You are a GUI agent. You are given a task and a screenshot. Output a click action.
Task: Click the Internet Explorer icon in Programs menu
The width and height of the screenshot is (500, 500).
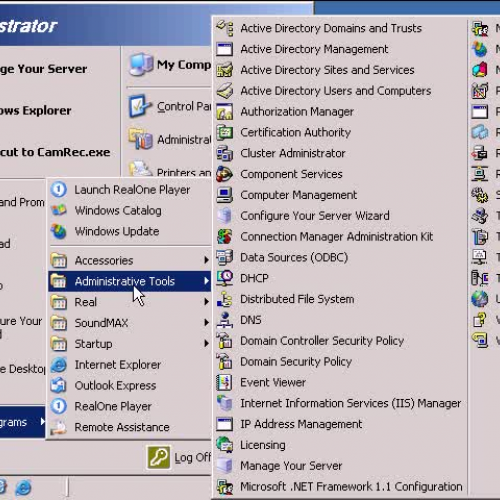tap(59, 365)
